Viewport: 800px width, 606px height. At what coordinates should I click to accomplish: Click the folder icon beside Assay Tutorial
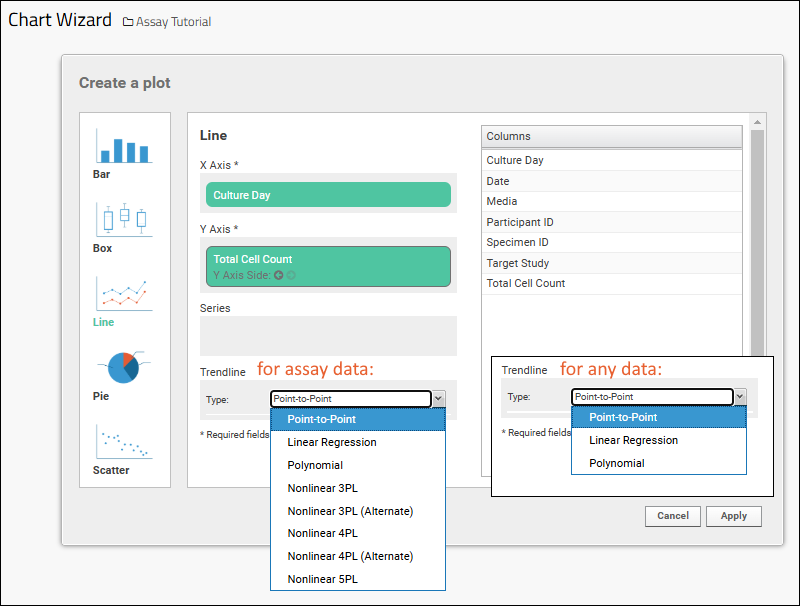point(128,22)
